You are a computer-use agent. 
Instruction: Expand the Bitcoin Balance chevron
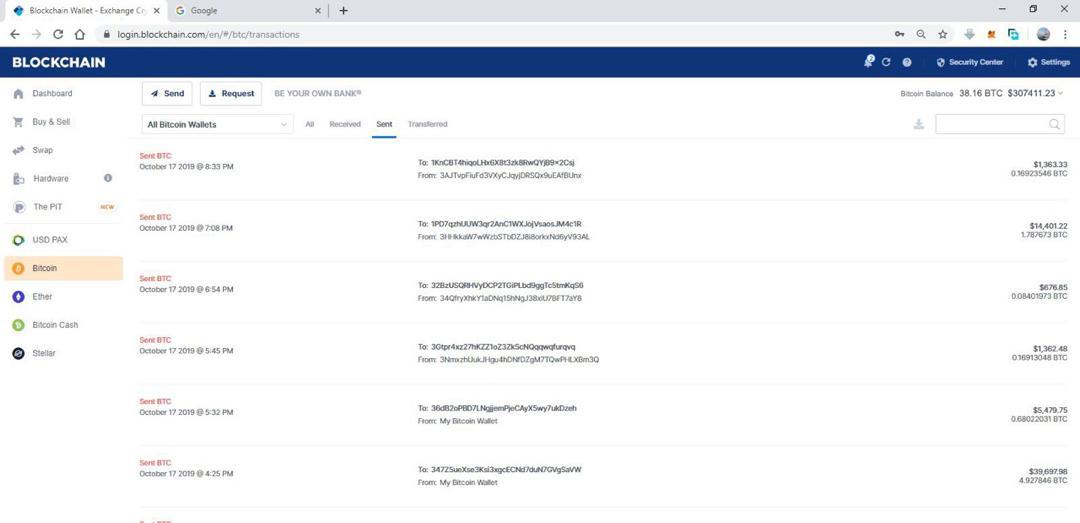[x=1061, y=94]
